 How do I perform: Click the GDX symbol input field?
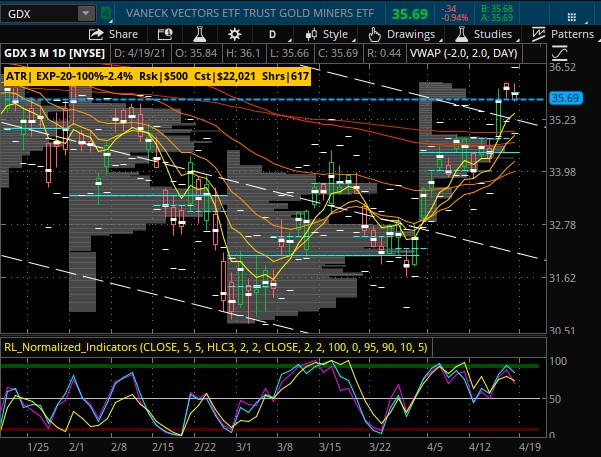[40, 13]
